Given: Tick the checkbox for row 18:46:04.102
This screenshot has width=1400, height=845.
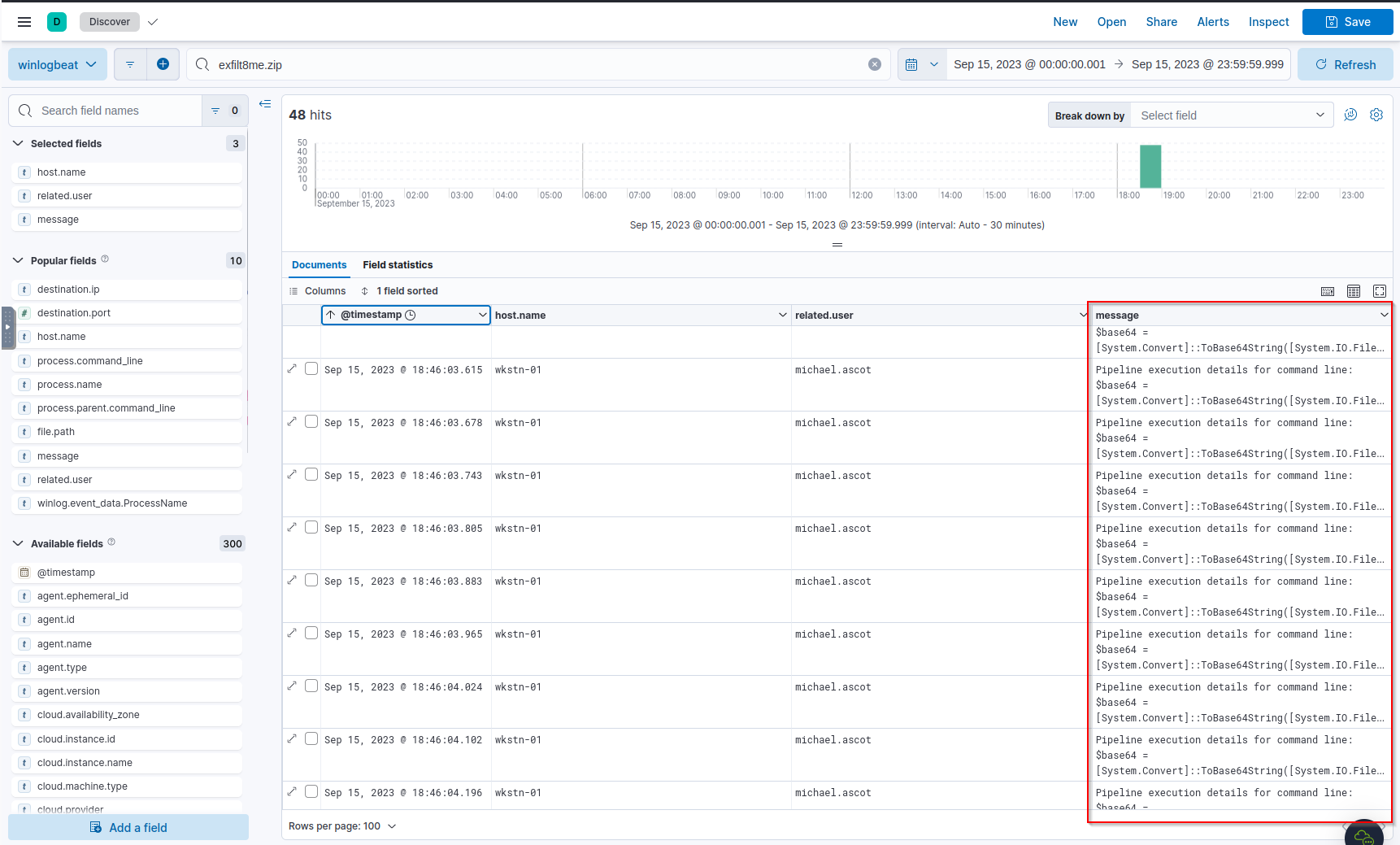Looking at the screenshot, I should [311, 739].
